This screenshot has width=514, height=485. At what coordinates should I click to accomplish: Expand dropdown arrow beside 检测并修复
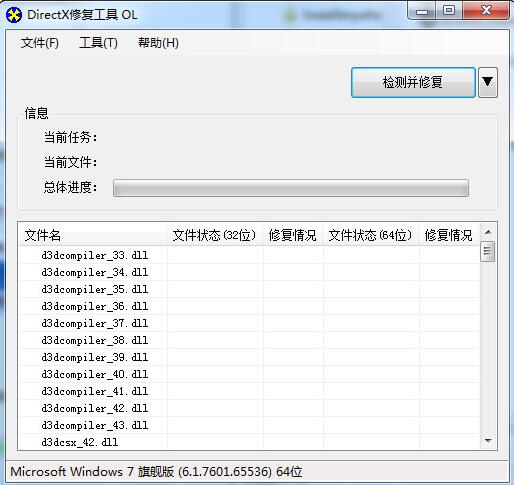pyautogui.click(x=488, y=82)
